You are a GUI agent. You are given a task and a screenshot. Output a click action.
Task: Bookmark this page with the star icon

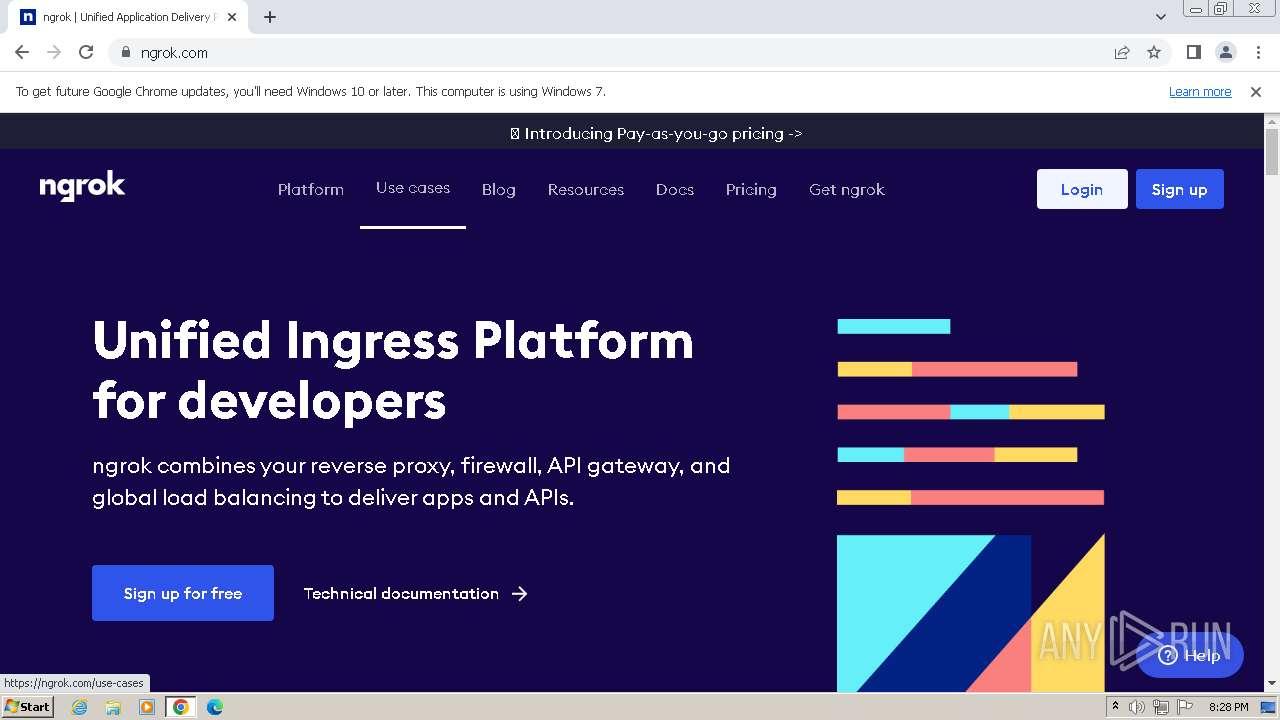click(x=1154, y=52)
